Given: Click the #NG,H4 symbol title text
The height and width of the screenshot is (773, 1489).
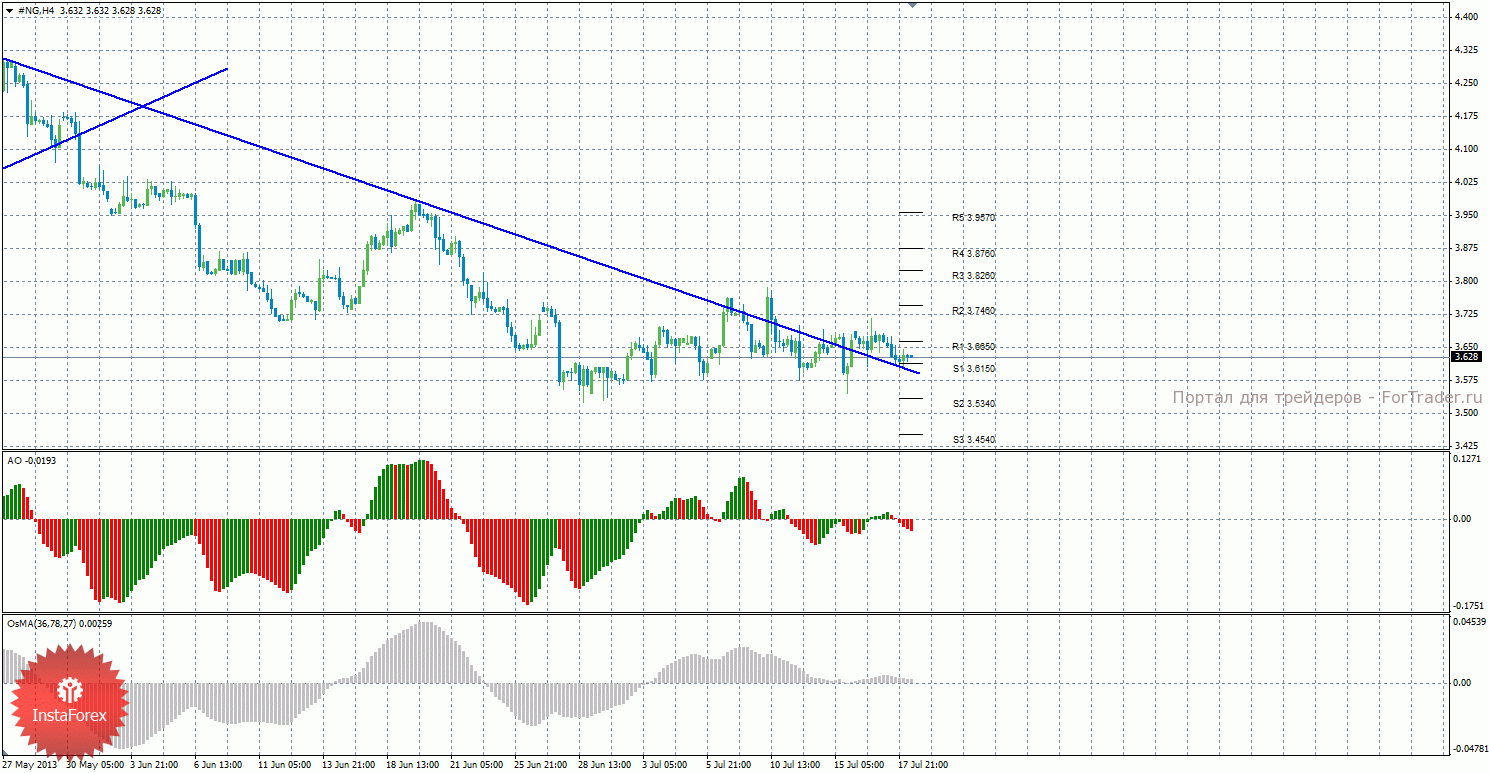Looking at the screenshot, I should (x=36, y=10).
